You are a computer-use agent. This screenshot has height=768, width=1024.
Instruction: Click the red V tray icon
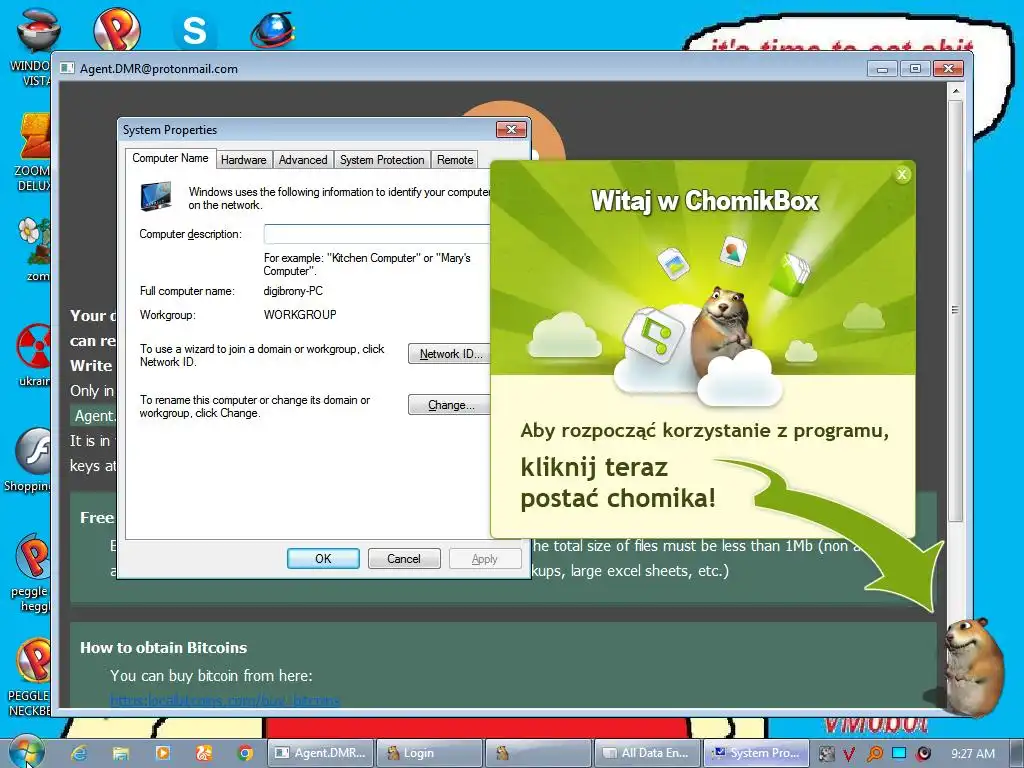tap(849, 754)
